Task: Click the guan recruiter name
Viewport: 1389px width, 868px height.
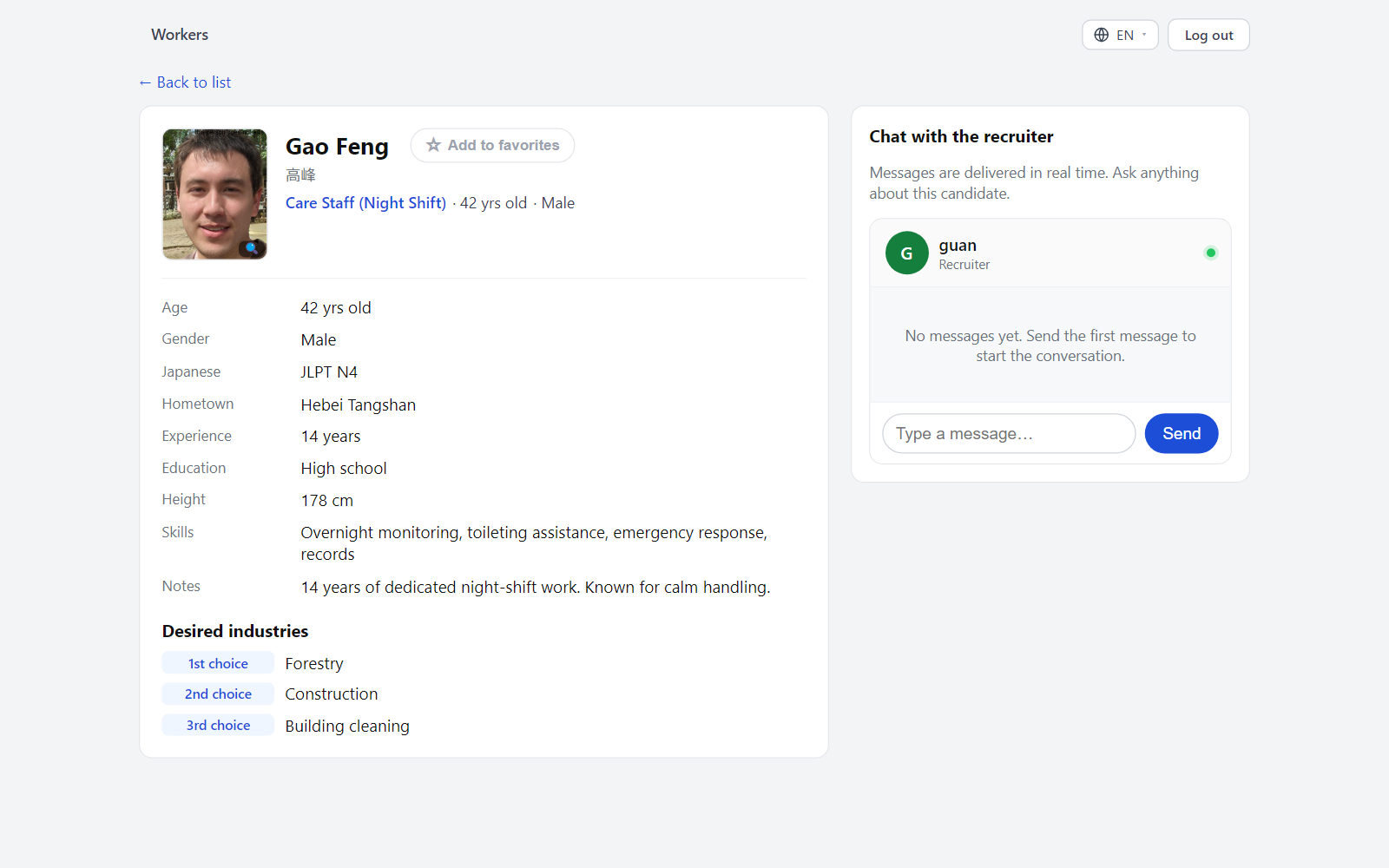Action: click(x=958, y=246)
